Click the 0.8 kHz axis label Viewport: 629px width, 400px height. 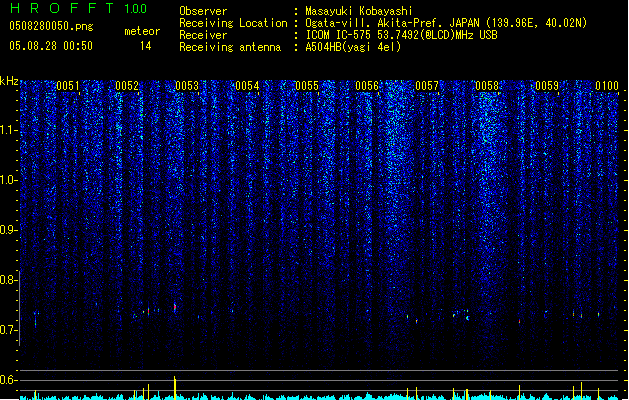[x=8, y=280]
